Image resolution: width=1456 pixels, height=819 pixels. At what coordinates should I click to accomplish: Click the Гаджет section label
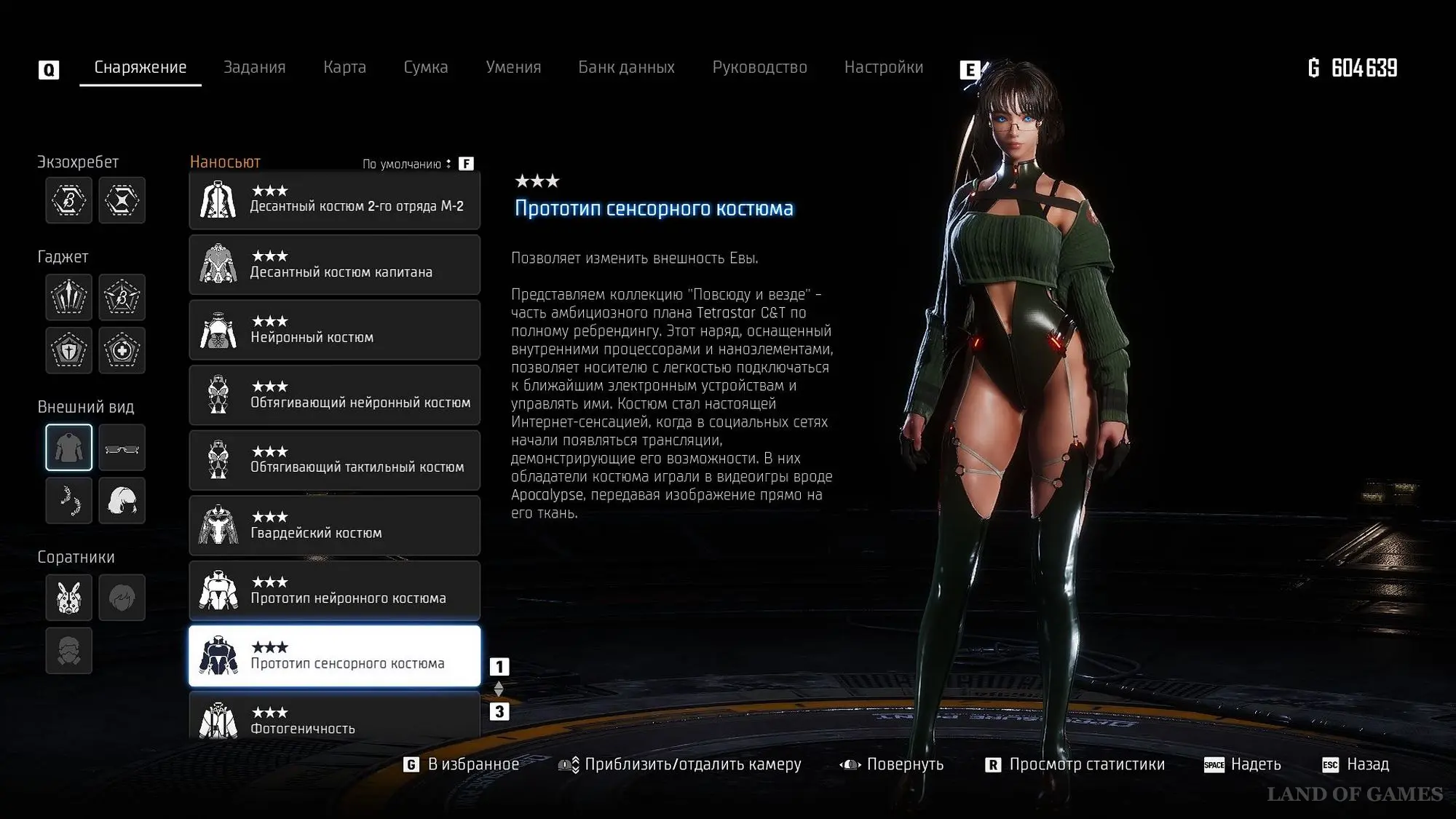pyautogui.click(x=63, y=257)
